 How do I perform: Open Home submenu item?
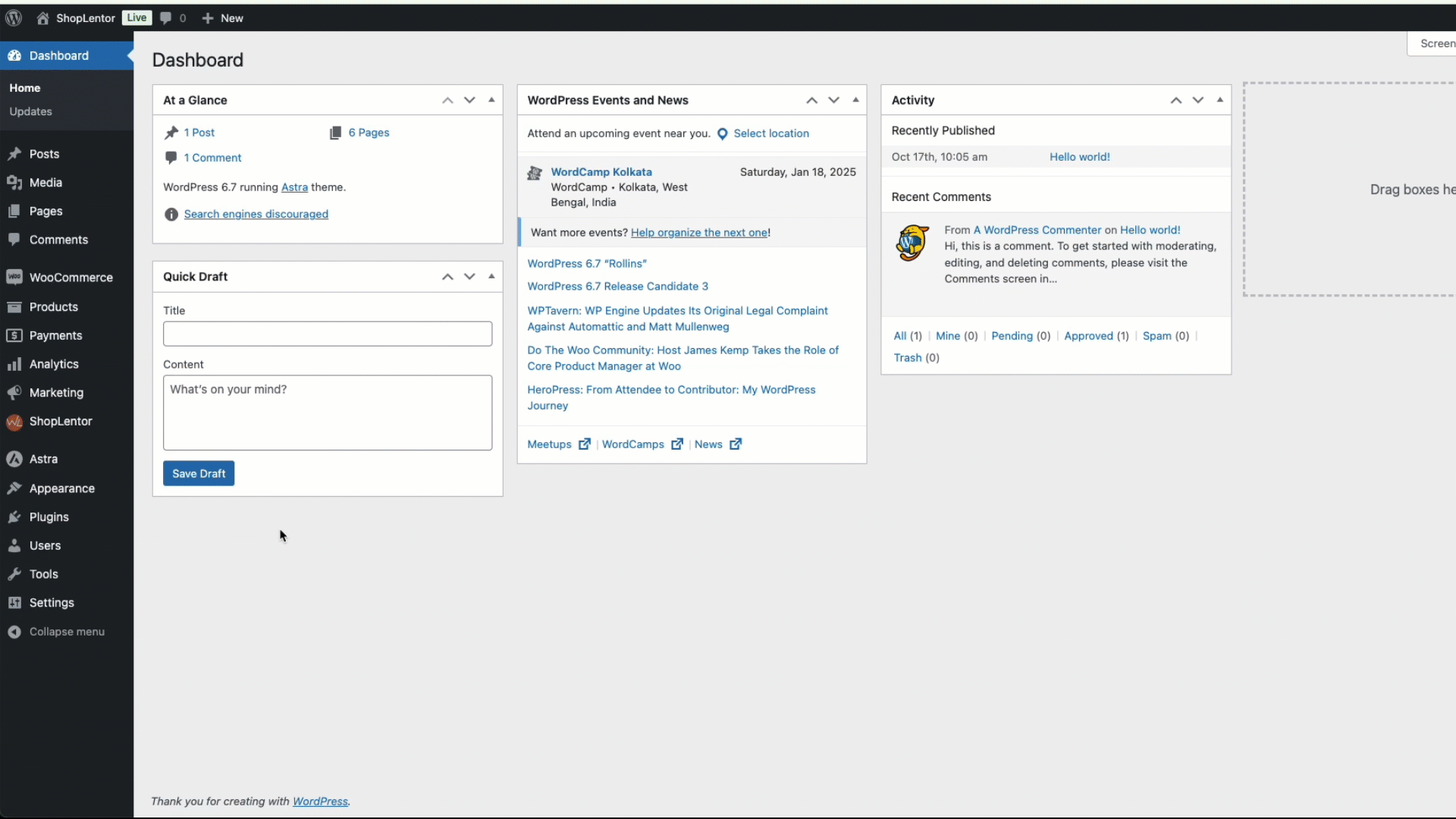click(24, 88)
